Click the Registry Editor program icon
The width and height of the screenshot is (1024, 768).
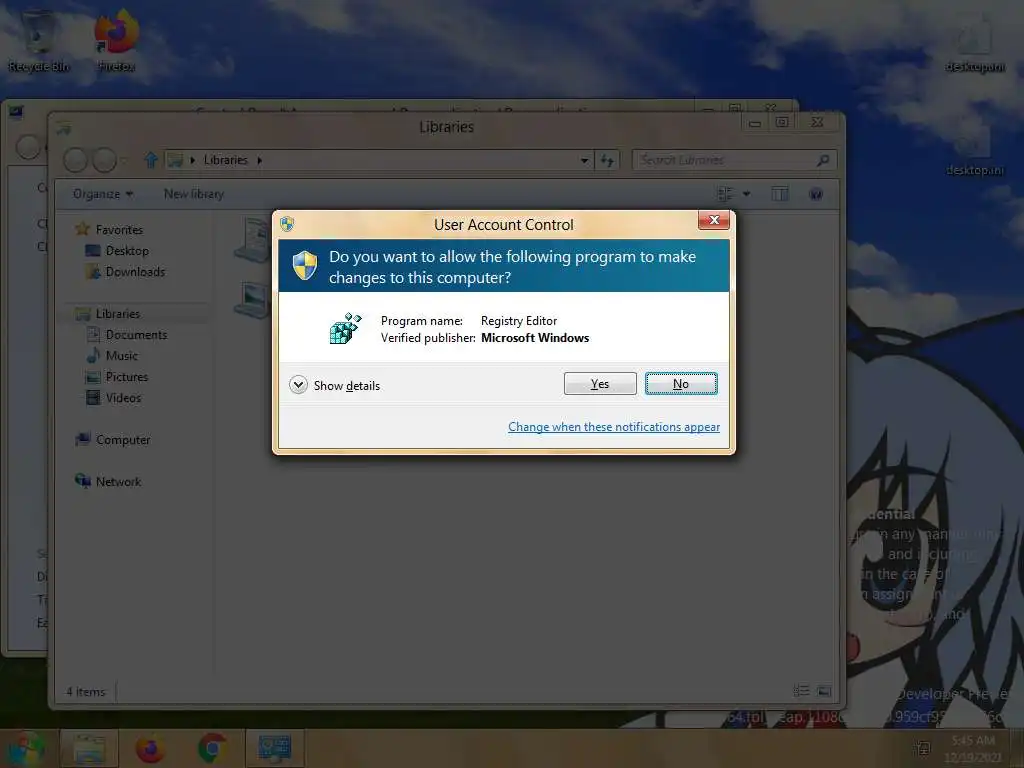(x=345, y=328)
